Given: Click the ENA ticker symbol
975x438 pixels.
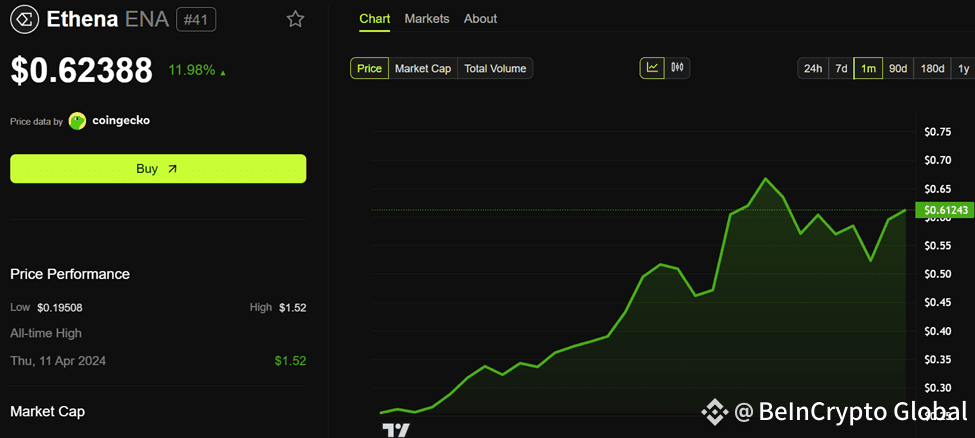Looking at the screenshot, I should (147, 19).
